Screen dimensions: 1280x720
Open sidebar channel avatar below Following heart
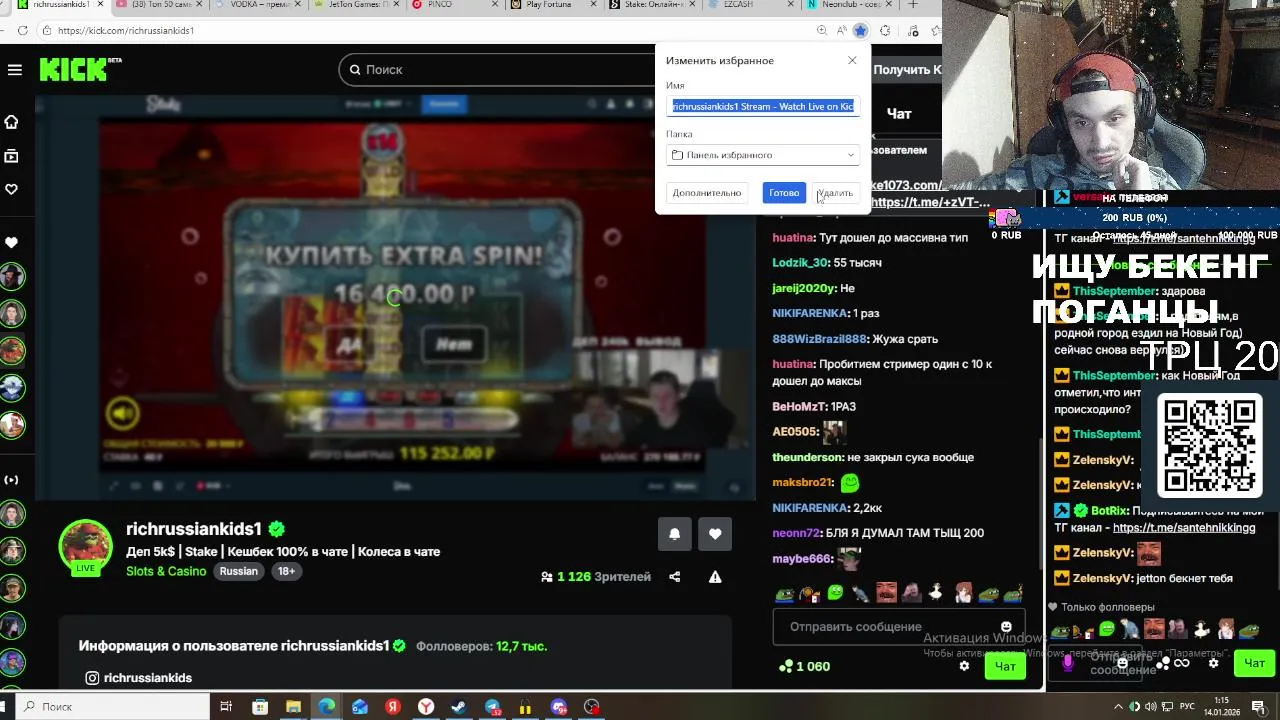click(12, 277)
